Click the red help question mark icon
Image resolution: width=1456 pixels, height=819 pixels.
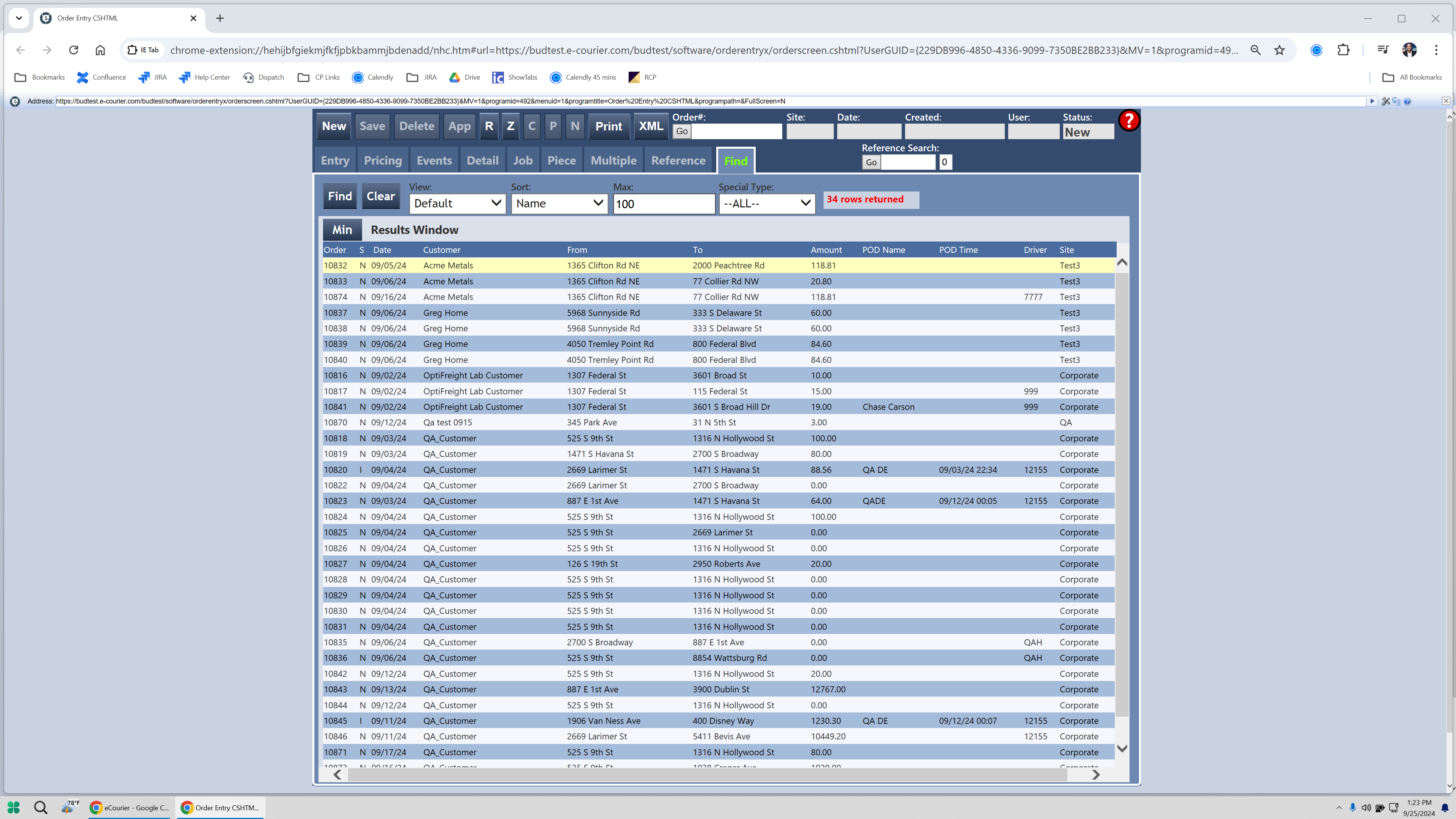pos(1129,121)
